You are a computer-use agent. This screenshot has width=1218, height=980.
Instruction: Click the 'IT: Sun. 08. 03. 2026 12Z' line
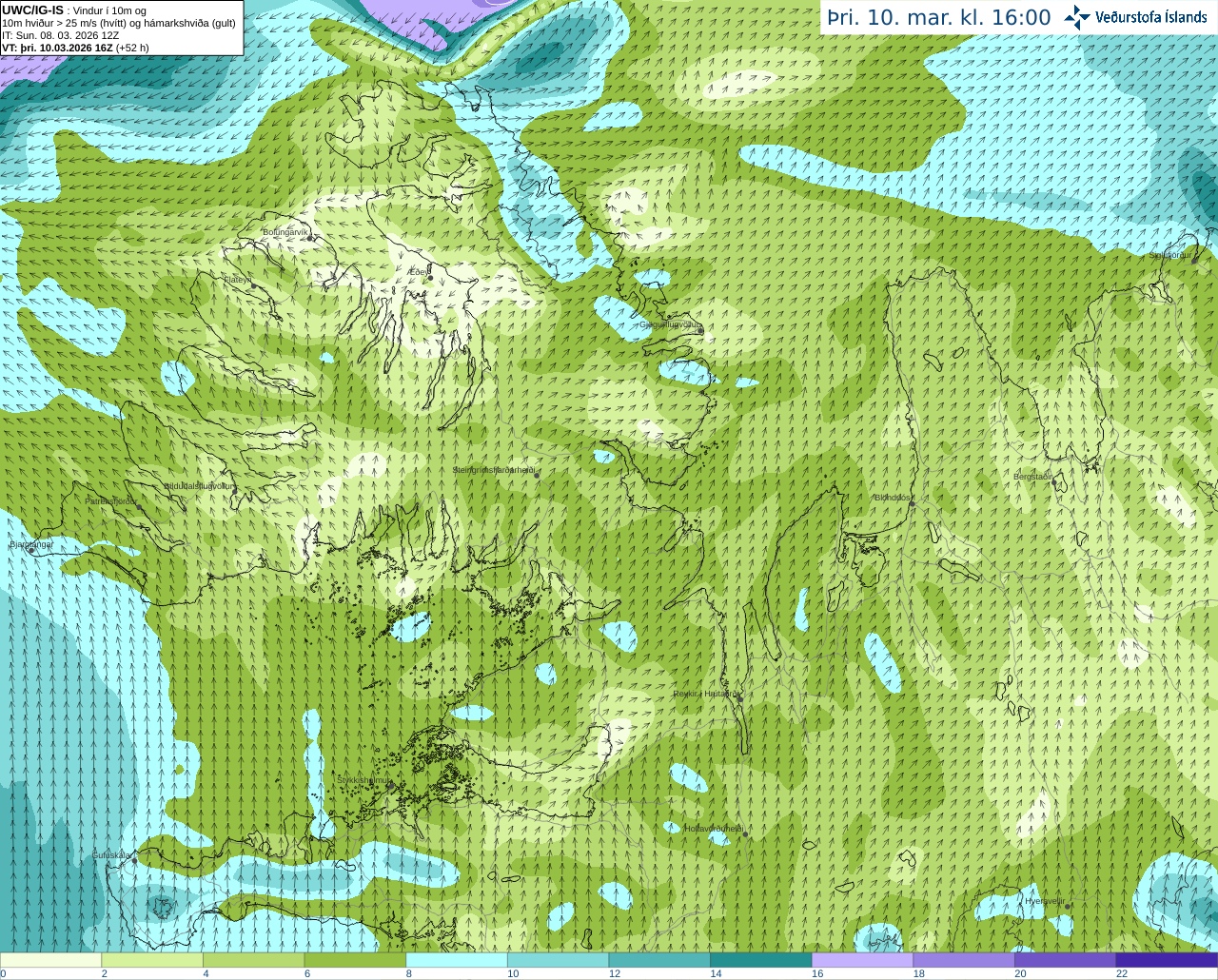[61, 35]
